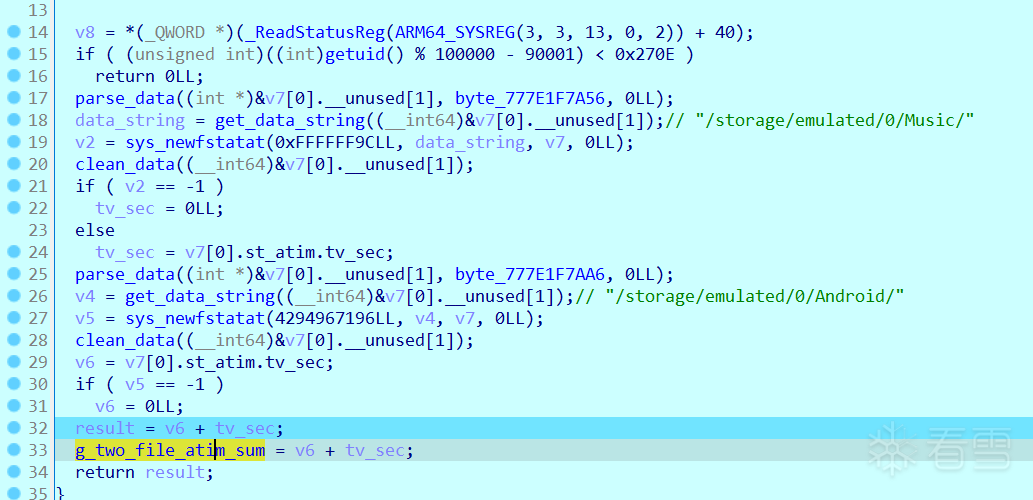1033x500 pixels.
Task: Click clean_data call on line 28
Action: (125, 341)
